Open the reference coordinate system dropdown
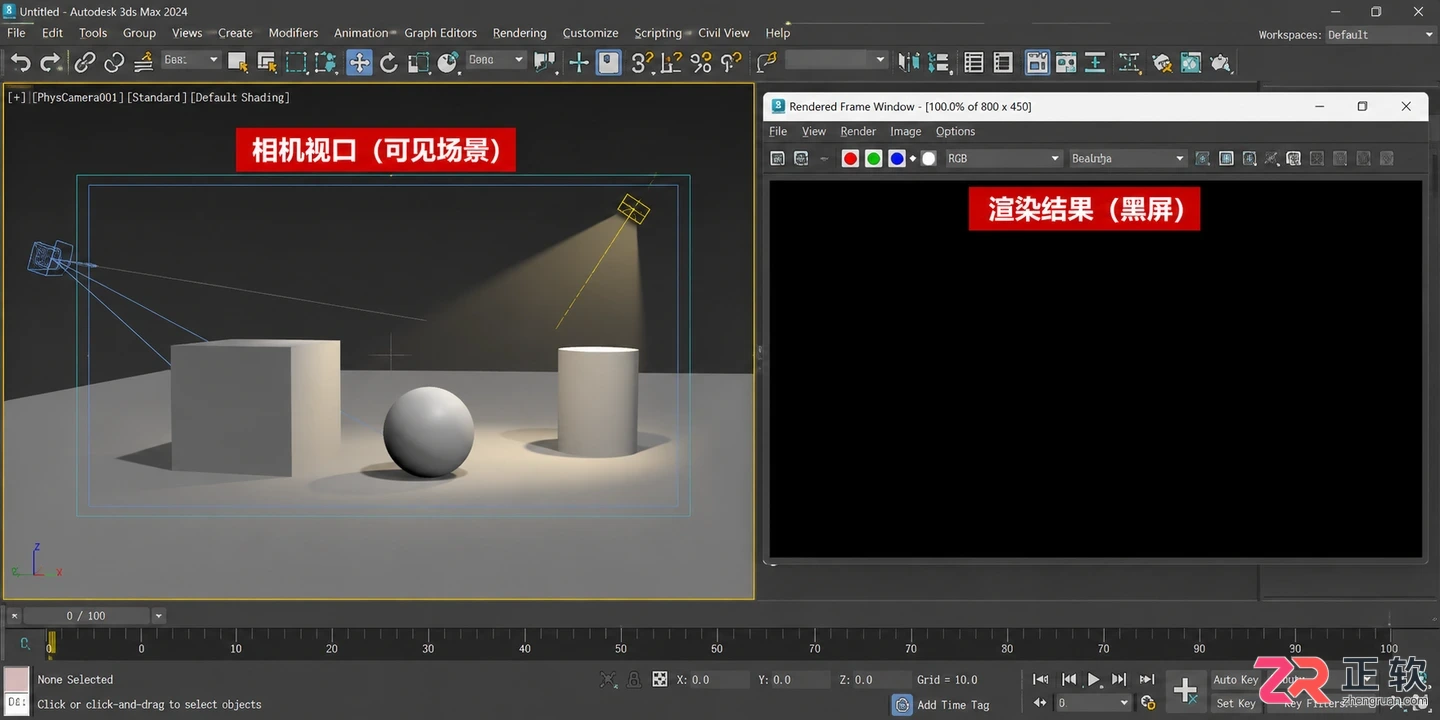 coord(496,60)
